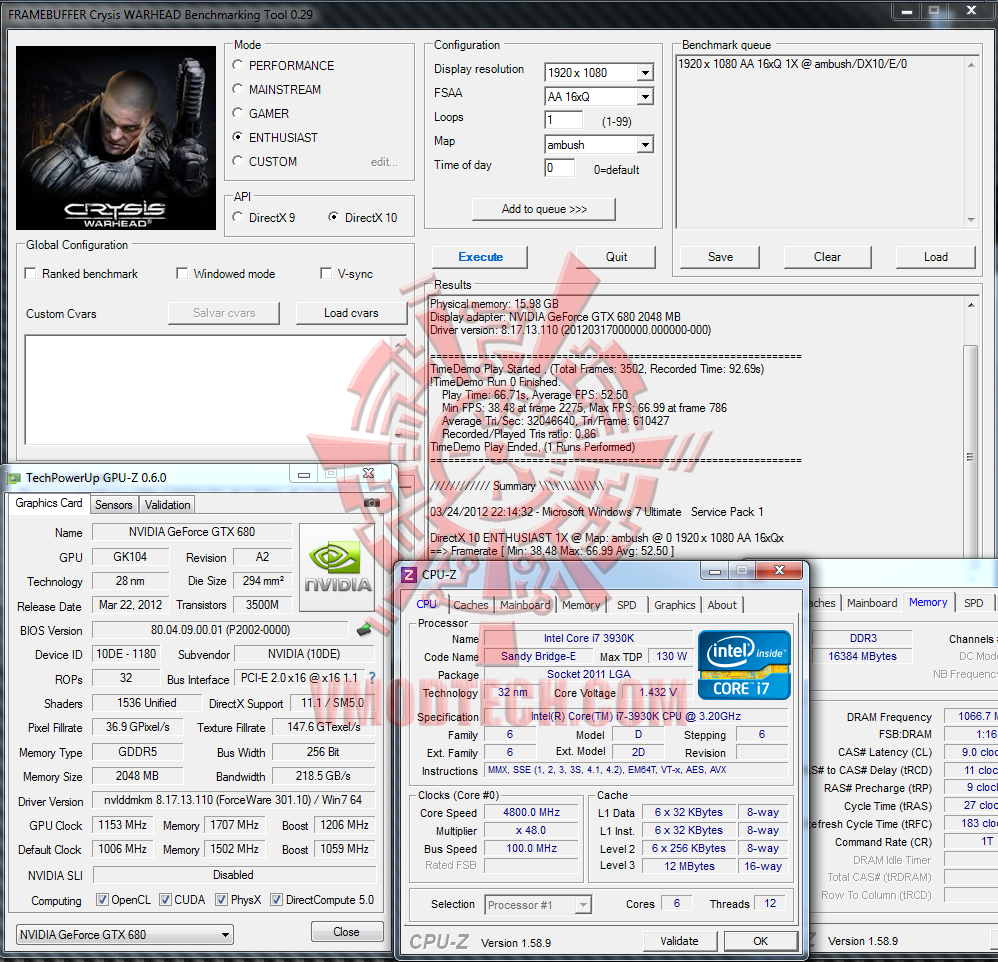Open the Graphics tab in CPU-Z
Viewport: 998px width, 962px height.
coord(675,605)
